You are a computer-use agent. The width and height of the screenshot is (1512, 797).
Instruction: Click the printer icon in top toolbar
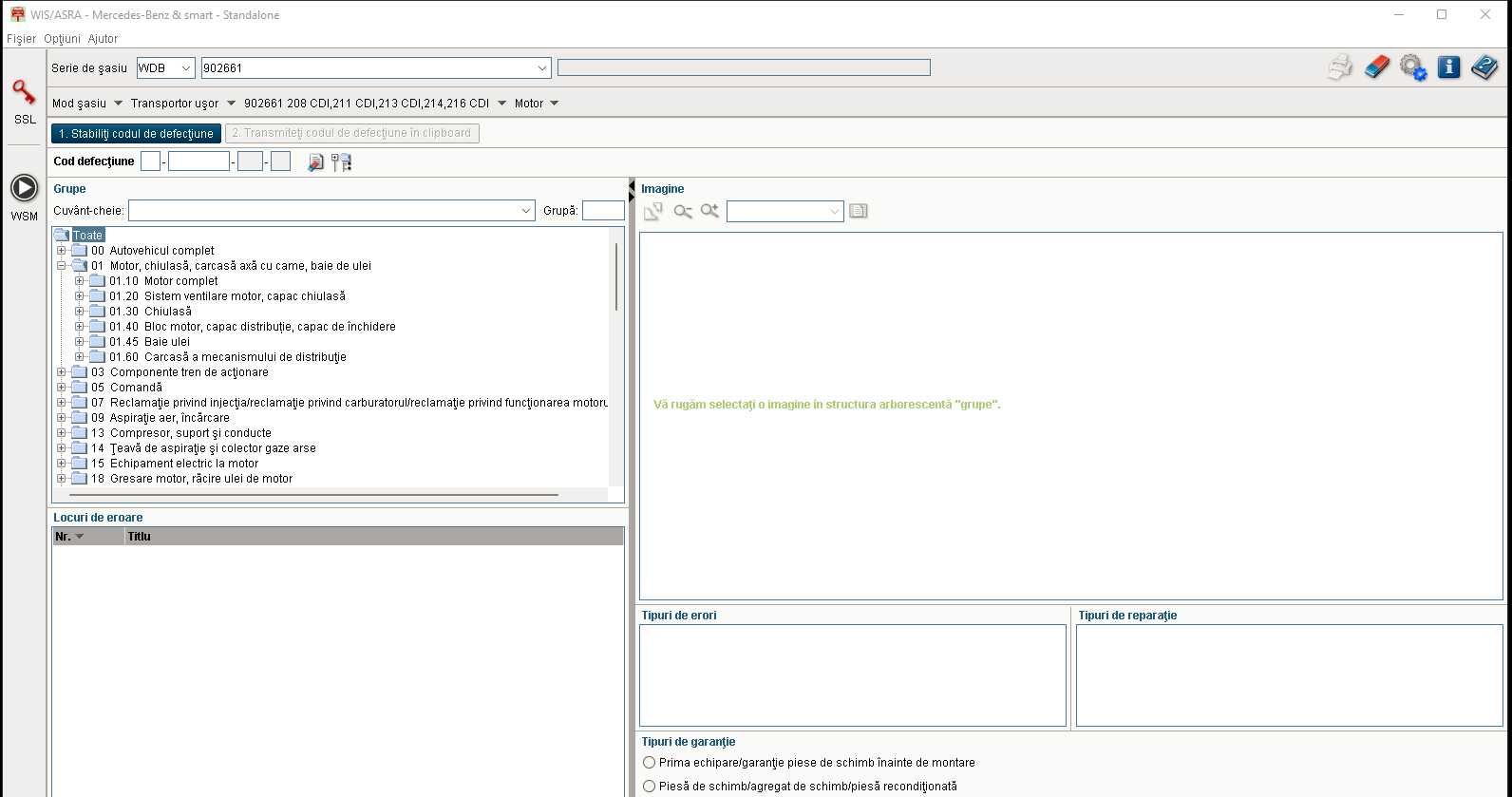coord(1340,67)
